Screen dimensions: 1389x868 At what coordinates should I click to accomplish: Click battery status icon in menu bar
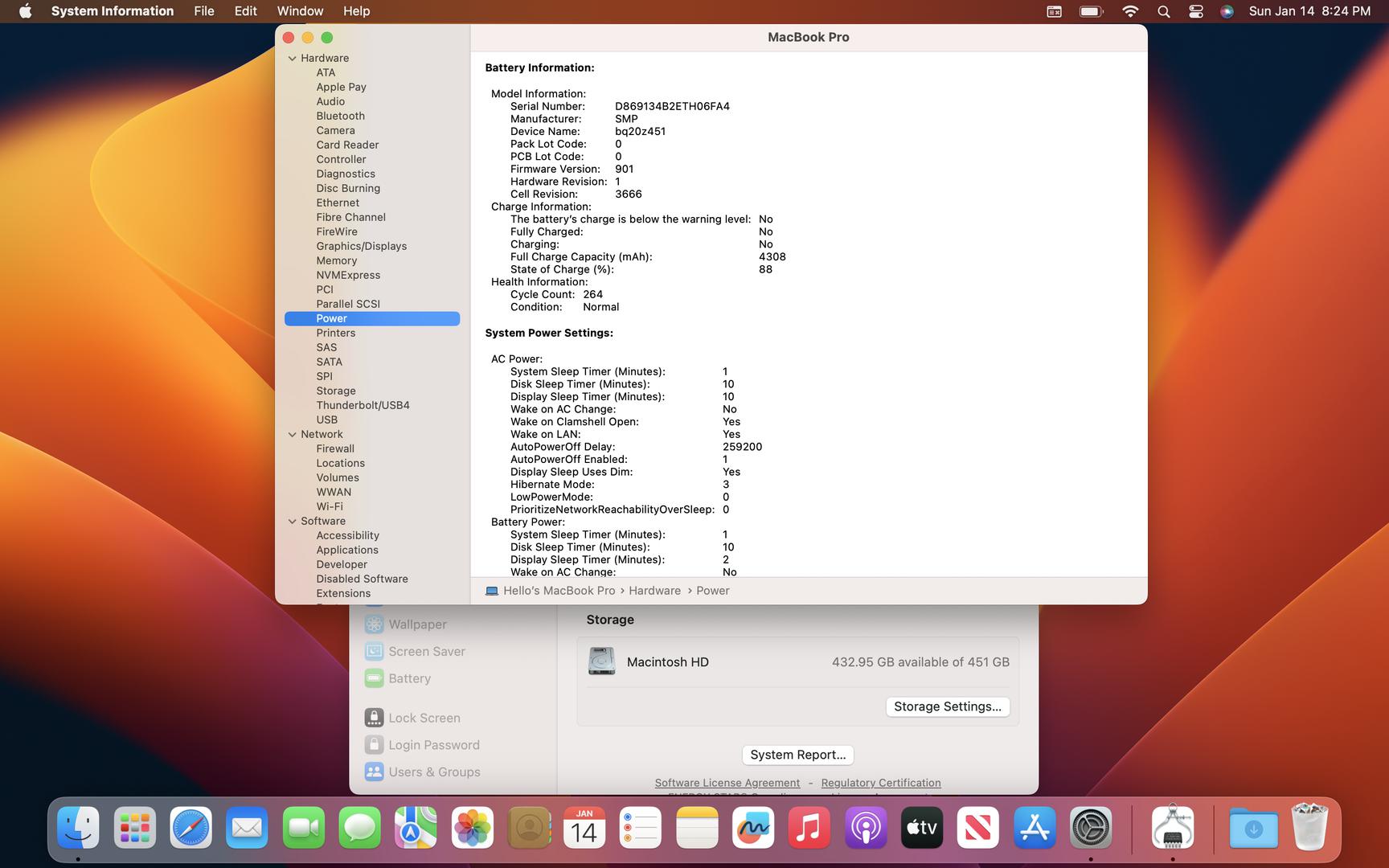point(1092,11)
